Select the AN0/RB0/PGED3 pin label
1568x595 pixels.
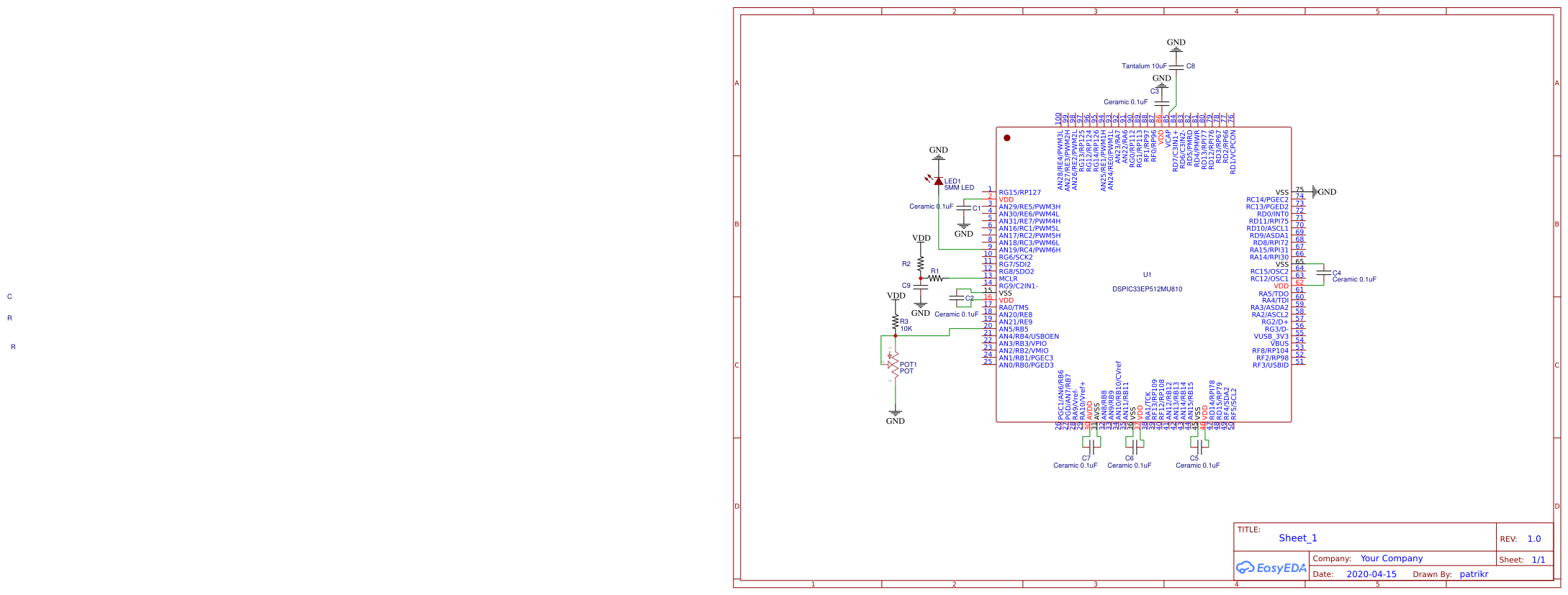point(1026,365)
